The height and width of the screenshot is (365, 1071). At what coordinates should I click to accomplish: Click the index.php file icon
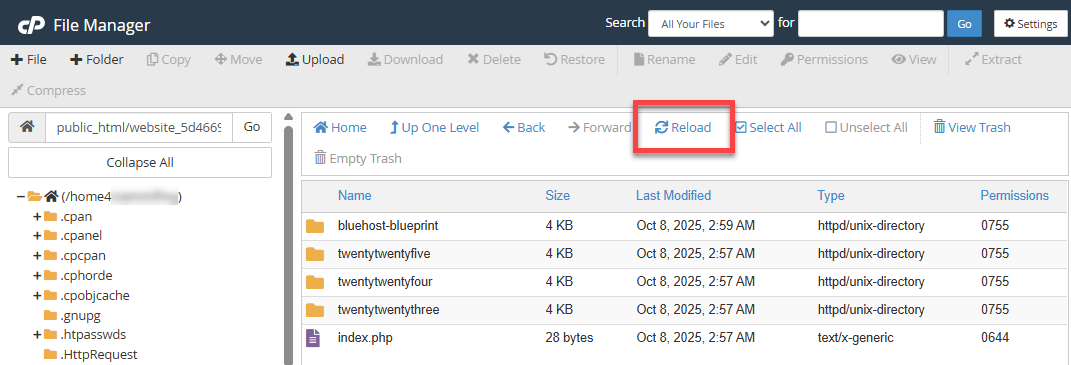pos(313,338)
